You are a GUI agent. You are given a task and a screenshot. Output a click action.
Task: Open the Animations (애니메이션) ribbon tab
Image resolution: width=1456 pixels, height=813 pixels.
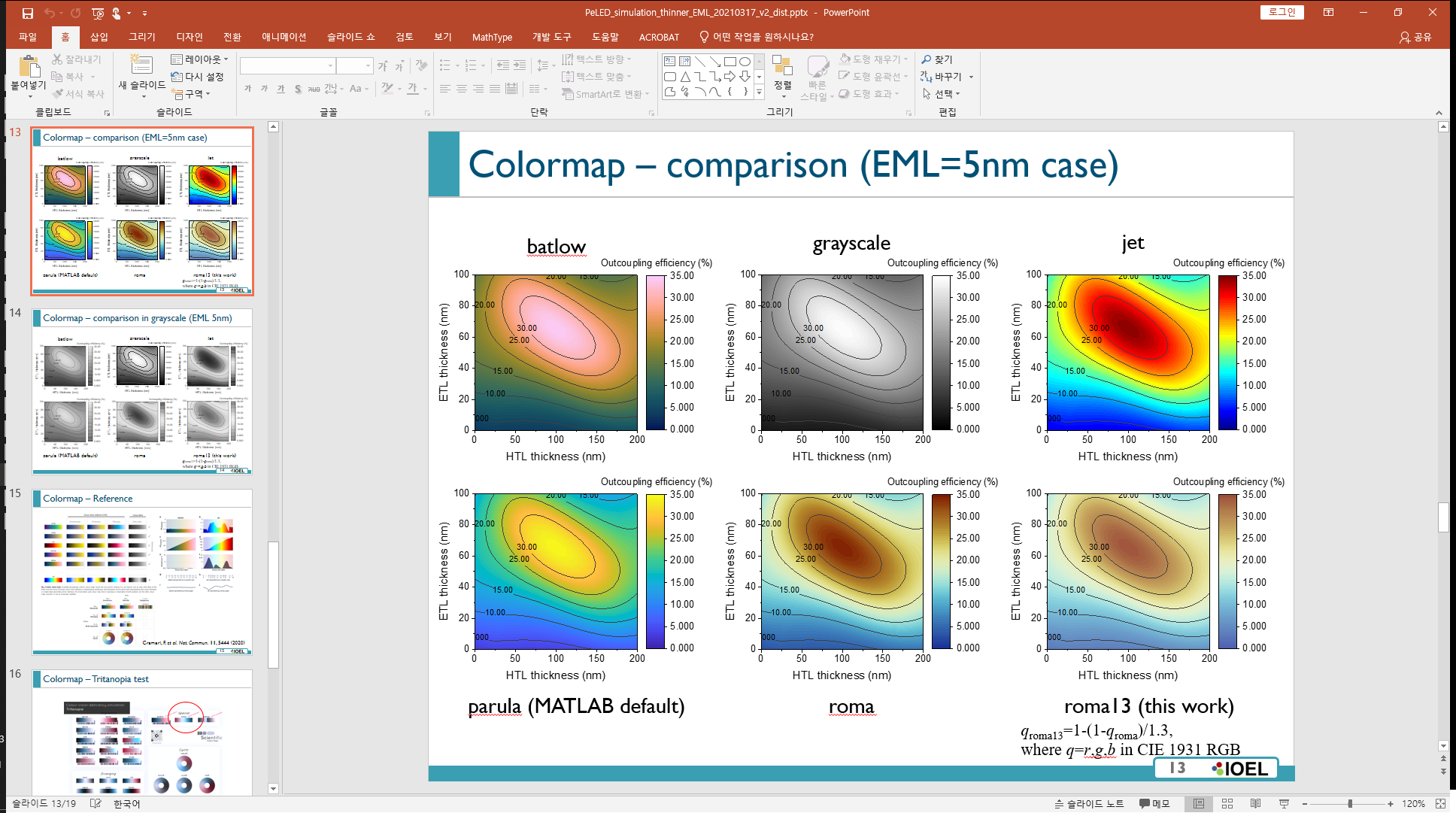(284, 37)
